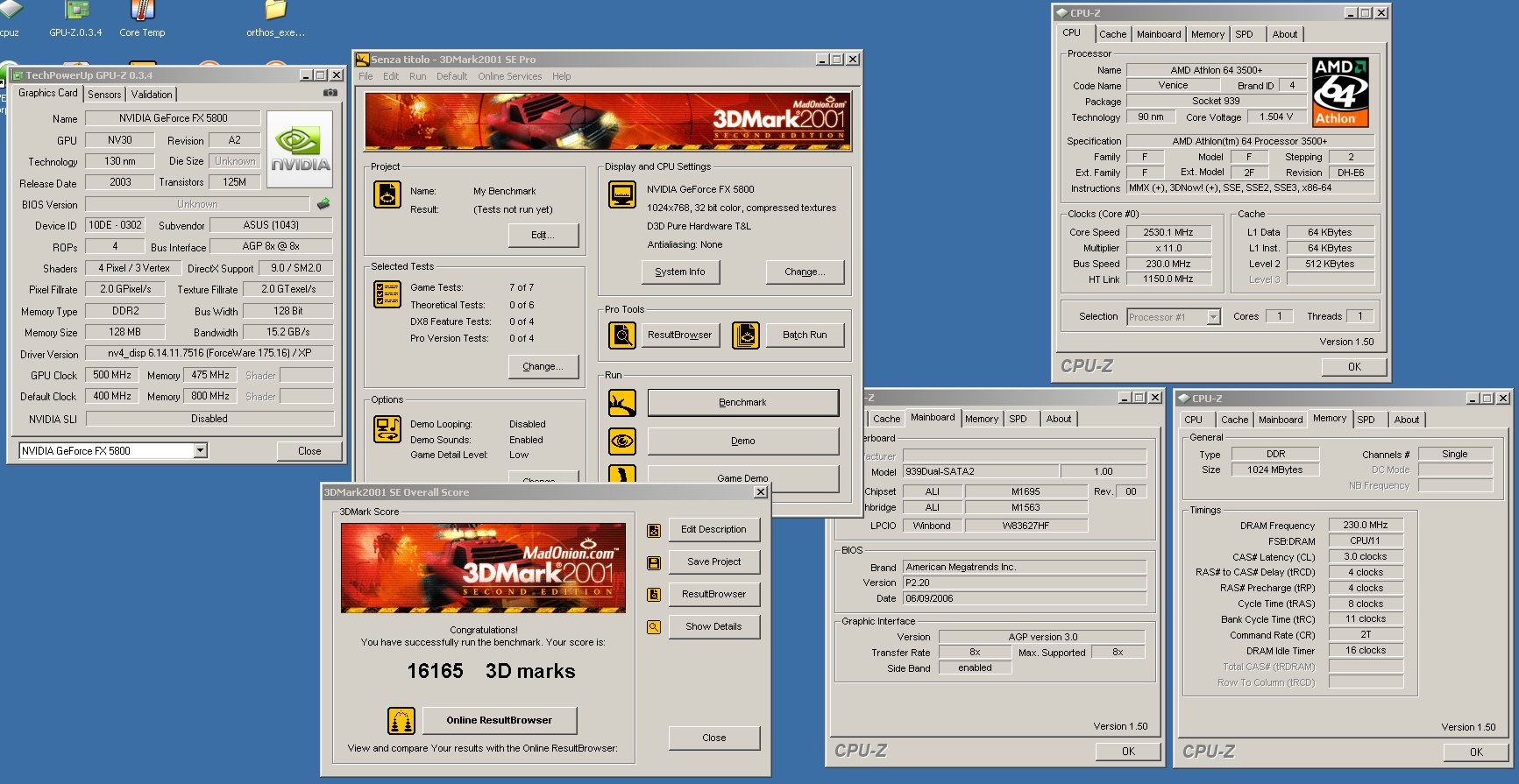Start the Benchmark button

click(743, 402)
